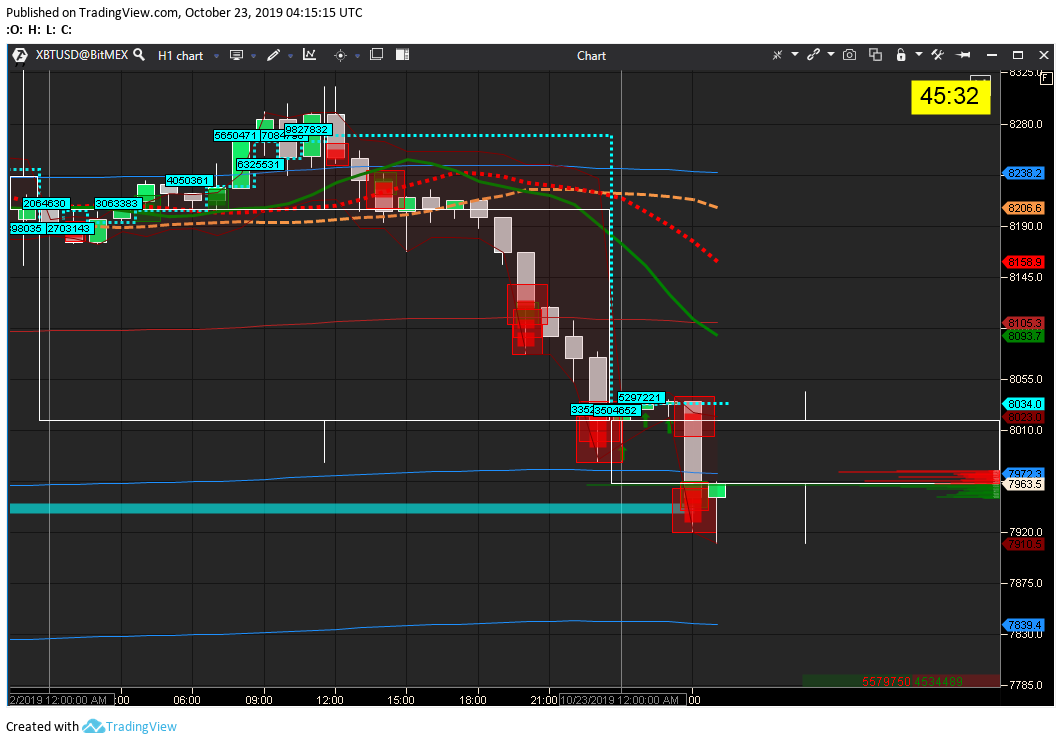The width and height of the screenshot is (1062, 744).
Task: Click the 8034.0 cyan price label
Action: point(1023,404)
